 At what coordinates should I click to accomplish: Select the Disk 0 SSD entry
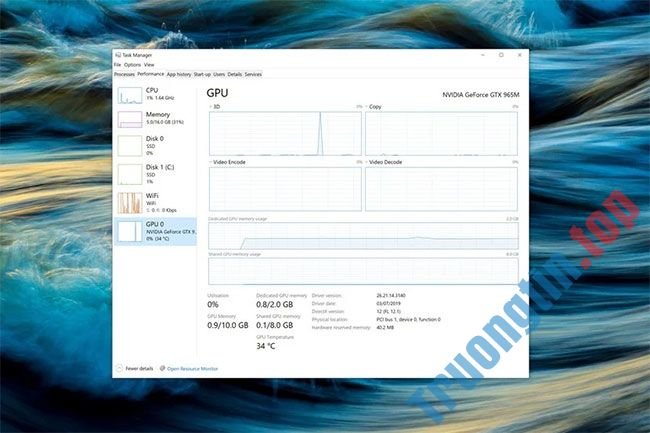pos(155,145)
